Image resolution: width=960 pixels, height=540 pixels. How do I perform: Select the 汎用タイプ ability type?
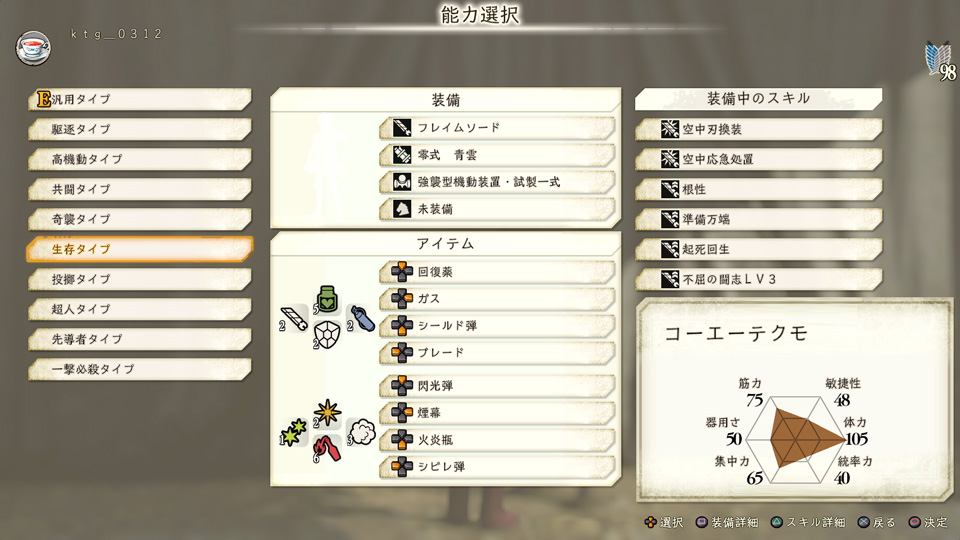140,99
